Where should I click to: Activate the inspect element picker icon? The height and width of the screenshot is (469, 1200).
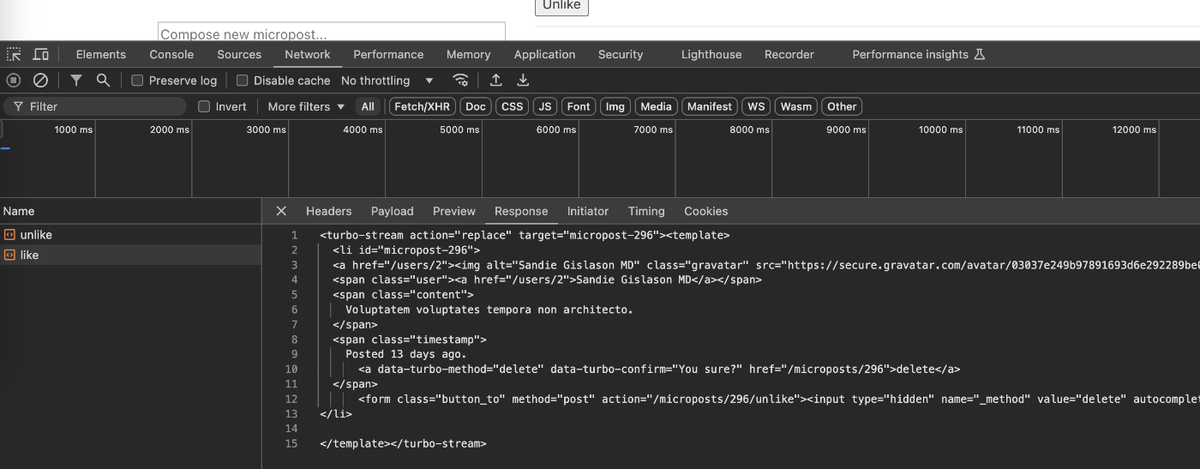14,55
